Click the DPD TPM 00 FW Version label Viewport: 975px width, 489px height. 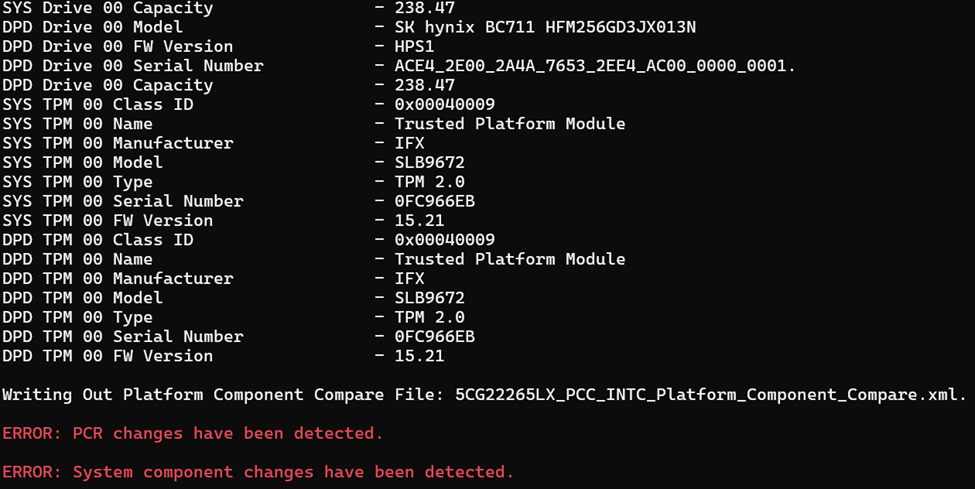pyautogui.click(x=108, y=356)
